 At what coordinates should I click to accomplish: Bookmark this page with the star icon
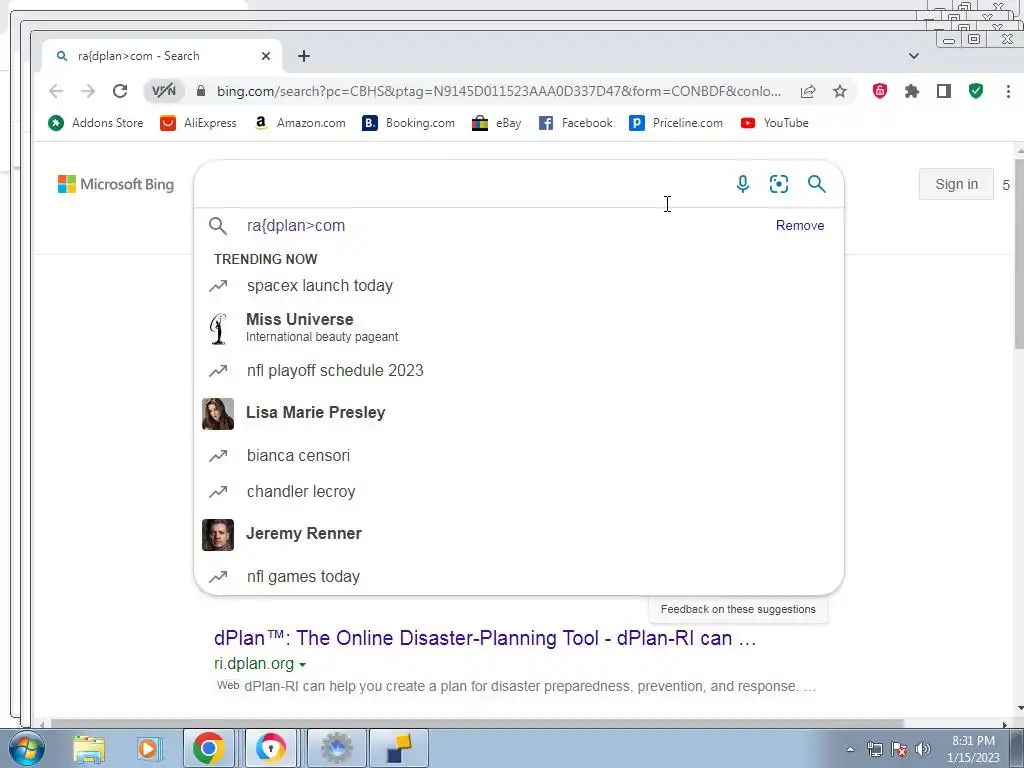point(840,91)
